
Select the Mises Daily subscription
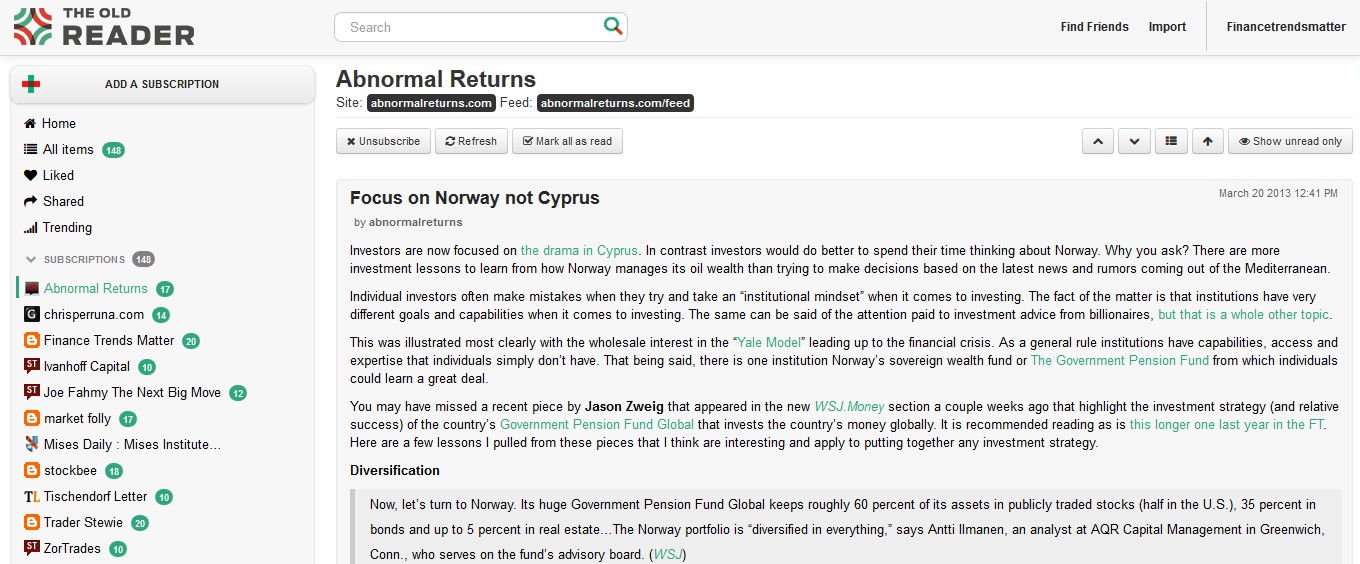point(132,444)
